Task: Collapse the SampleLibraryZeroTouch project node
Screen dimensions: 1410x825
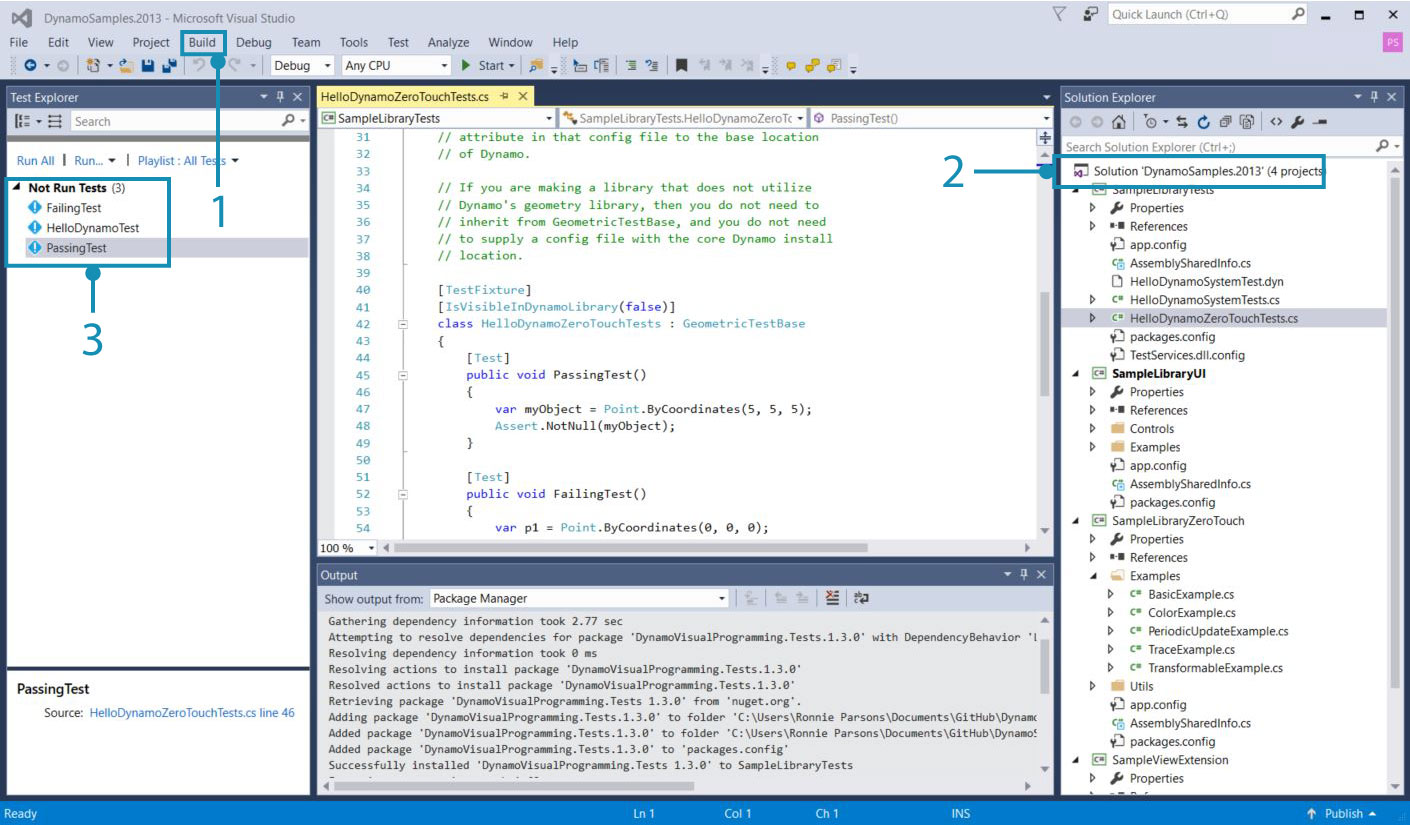Action: (x=1075, y=521)
